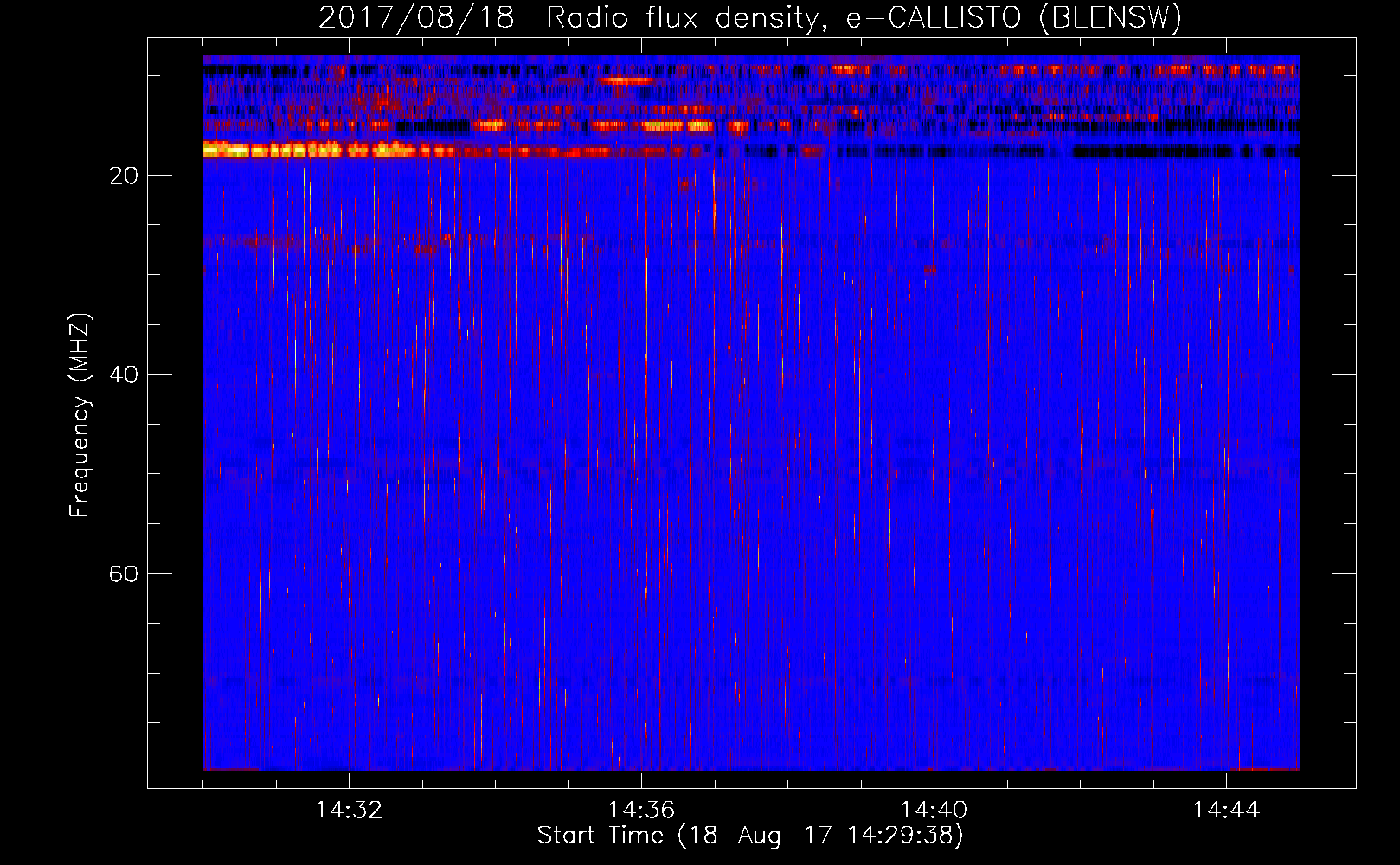The height and width of the screenshot is (865, 1400).
Task: Click the 14:32 time tick label
Action: point(349,810)
